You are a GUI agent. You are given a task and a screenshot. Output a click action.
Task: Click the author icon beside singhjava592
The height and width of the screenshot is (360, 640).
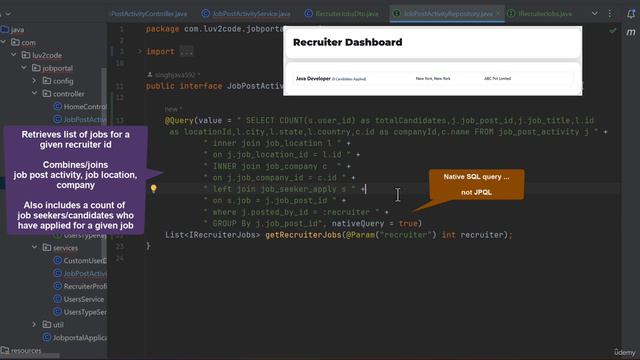tap(150, 75)
